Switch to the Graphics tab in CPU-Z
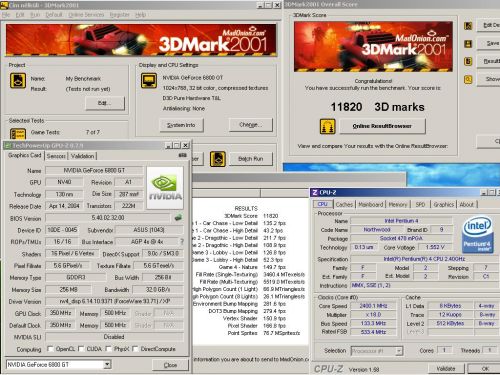 pos(444,204)
